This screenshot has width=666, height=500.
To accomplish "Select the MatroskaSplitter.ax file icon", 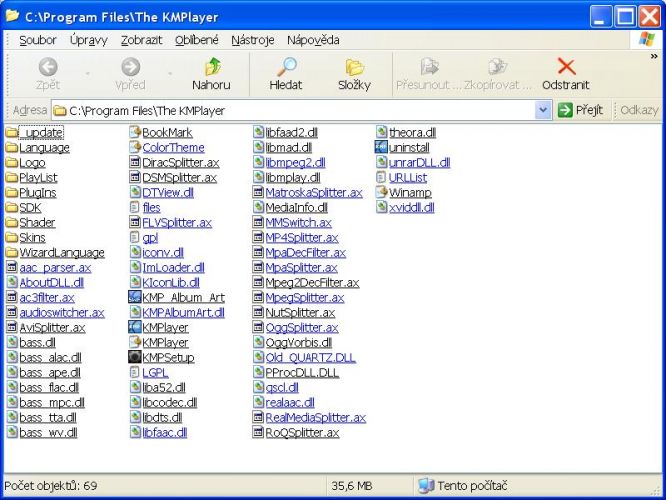I will [x=258, y=192].
